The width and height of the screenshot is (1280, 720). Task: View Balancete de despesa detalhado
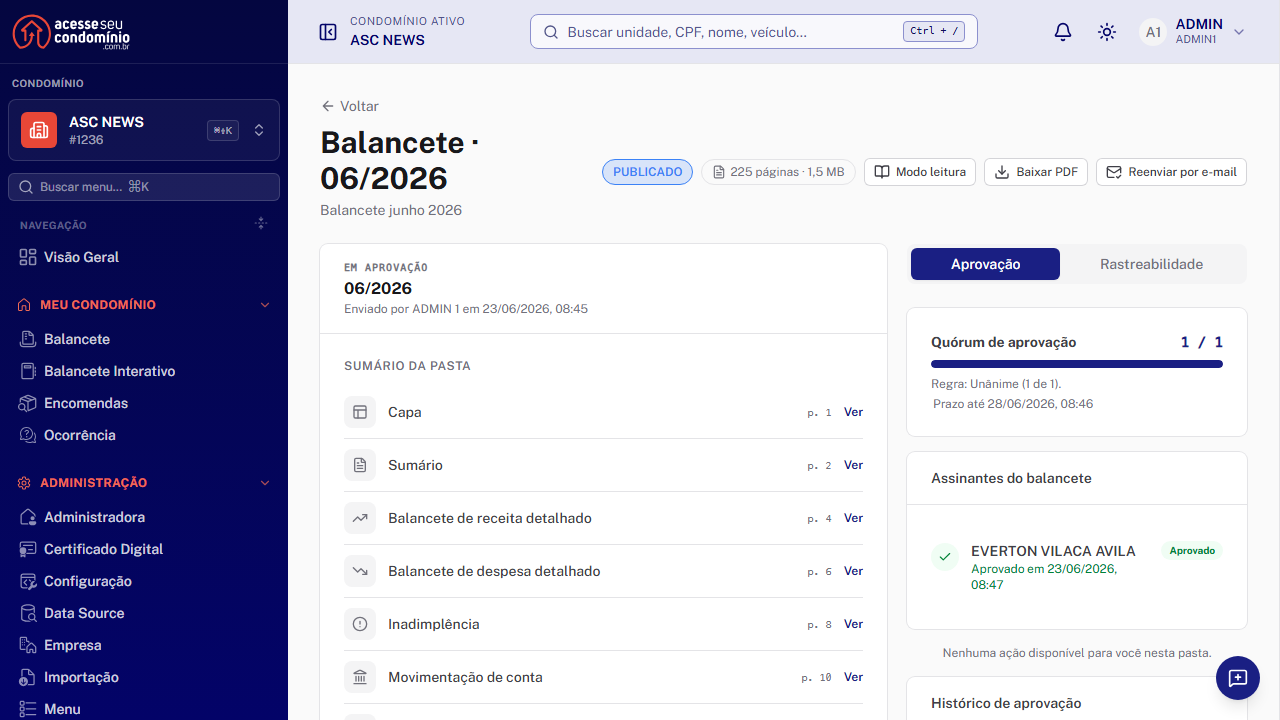click(x=853, y=571)
